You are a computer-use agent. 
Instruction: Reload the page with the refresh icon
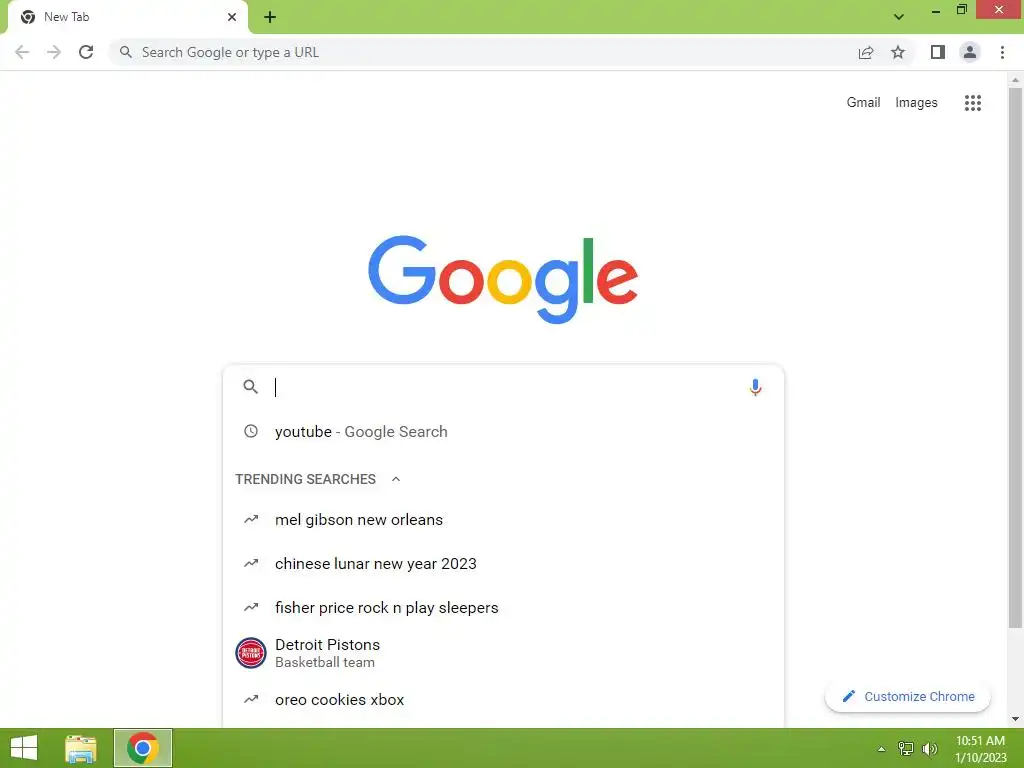[86, 52]
